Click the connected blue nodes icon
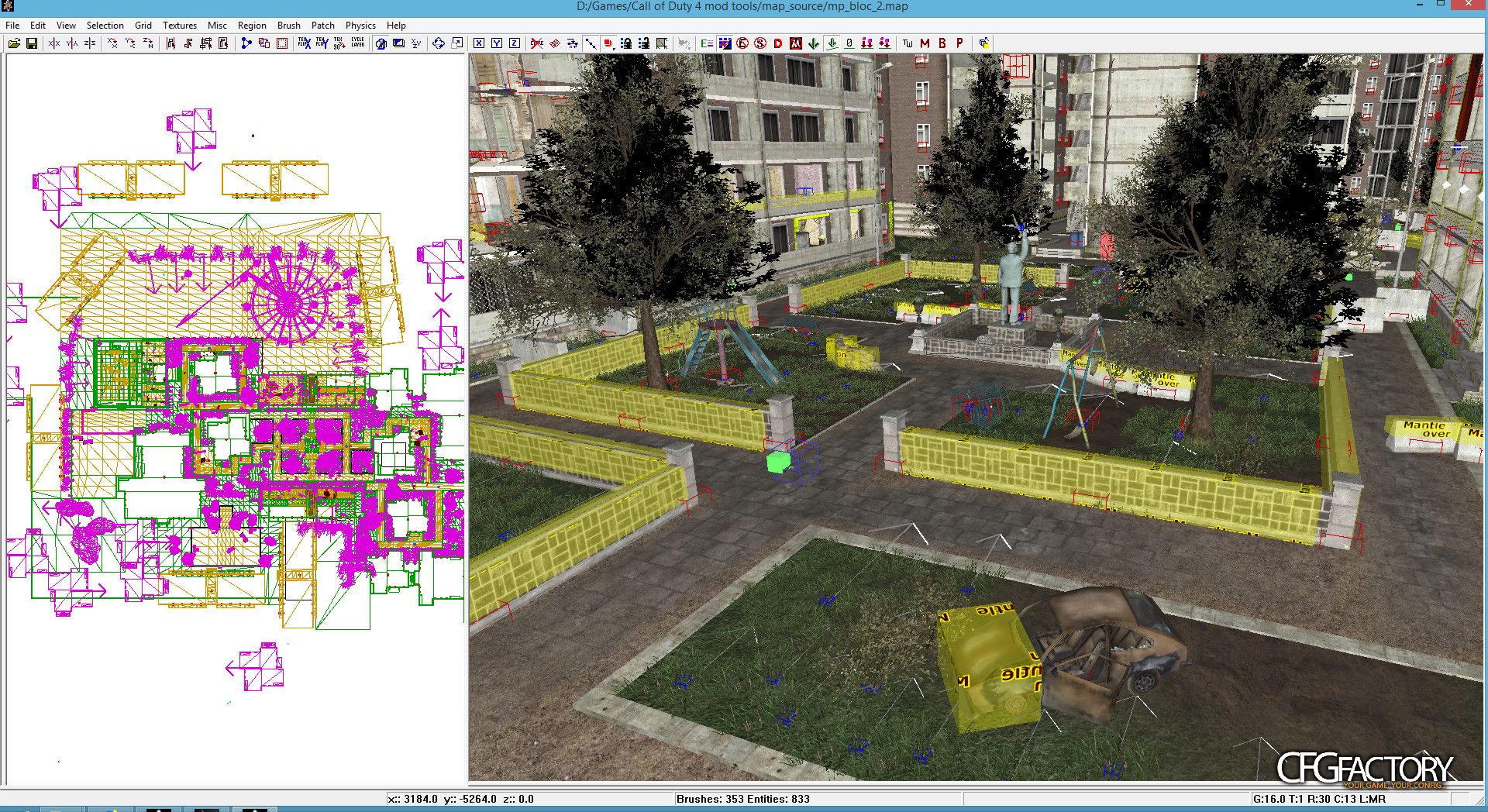This screenshot has width=1488, height=812. coord(246,43)
